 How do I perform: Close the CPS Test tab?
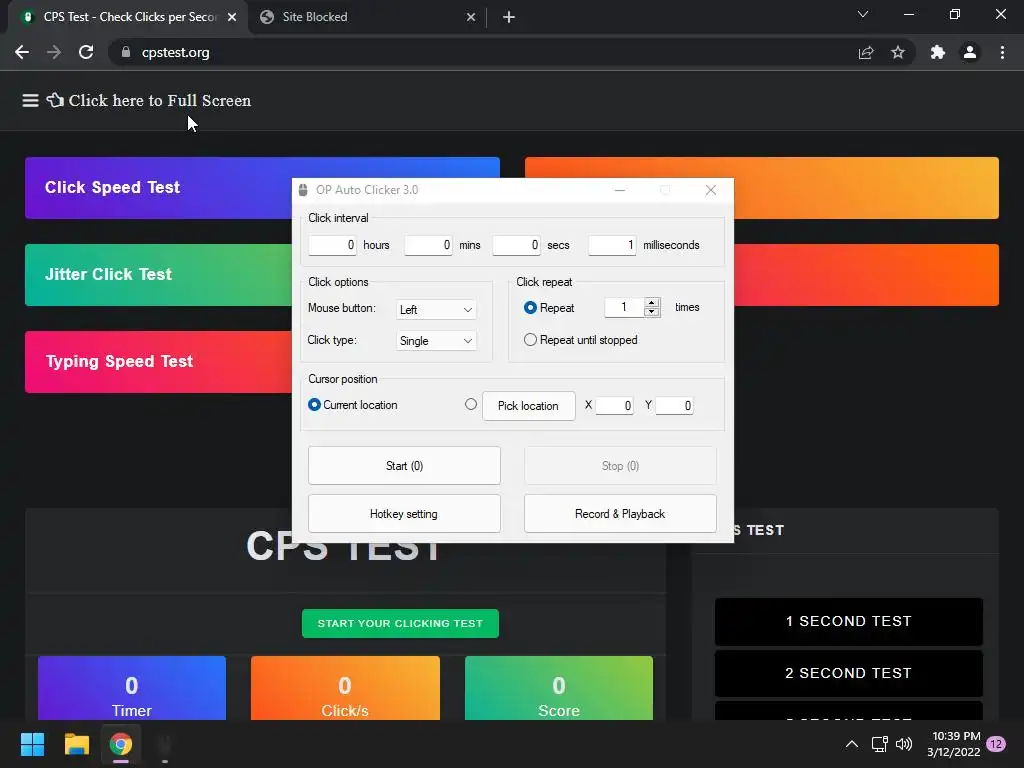232,17
